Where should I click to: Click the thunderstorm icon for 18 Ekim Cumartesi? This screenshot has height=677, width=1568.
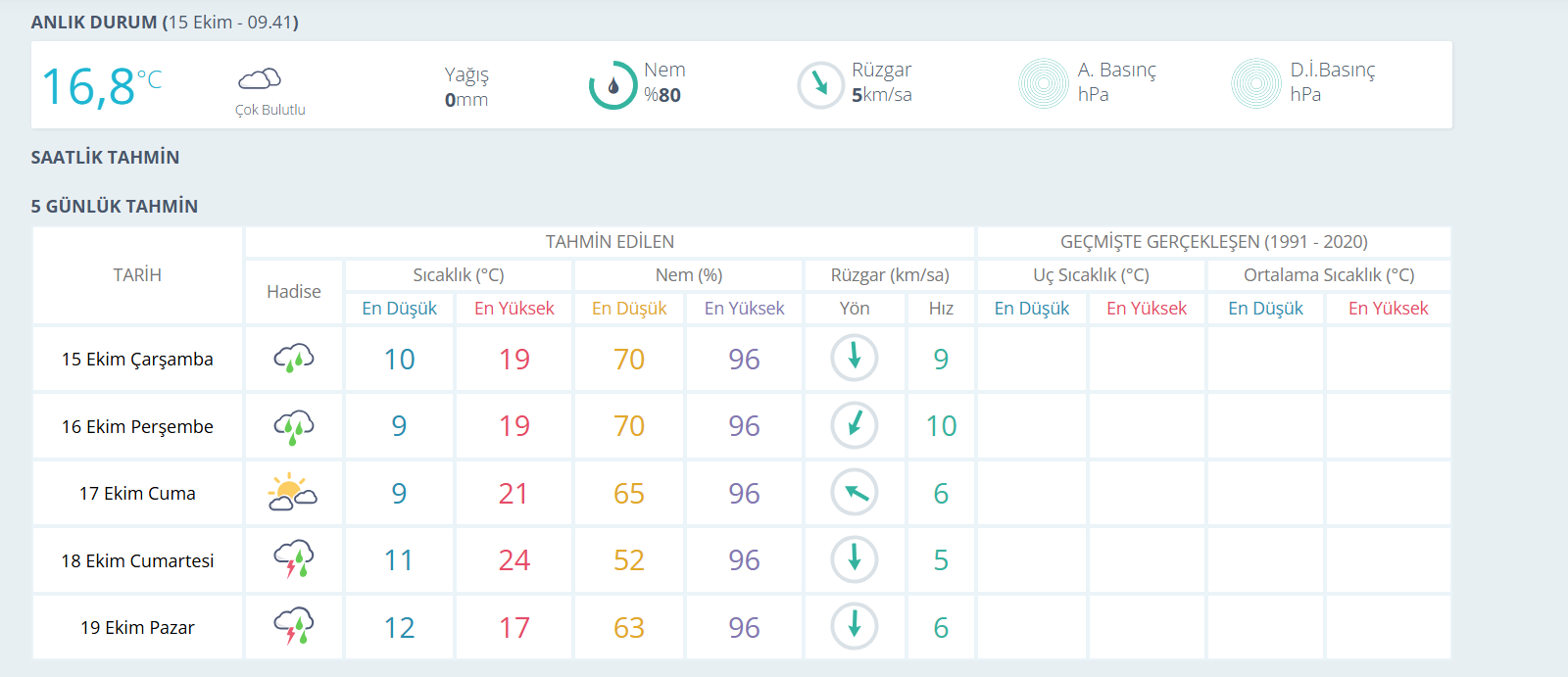click(293, 559)
